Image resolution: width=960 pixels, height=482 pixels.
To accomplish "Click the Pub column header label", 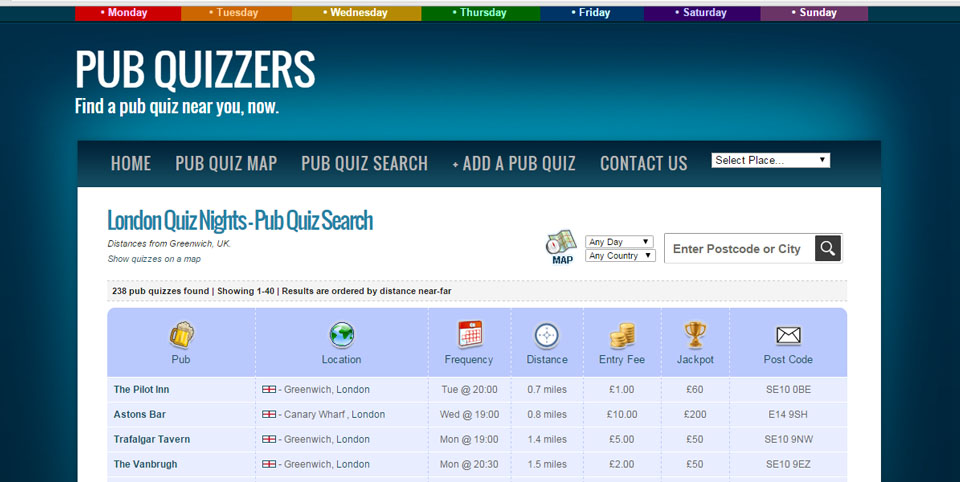I will (181, 360).
